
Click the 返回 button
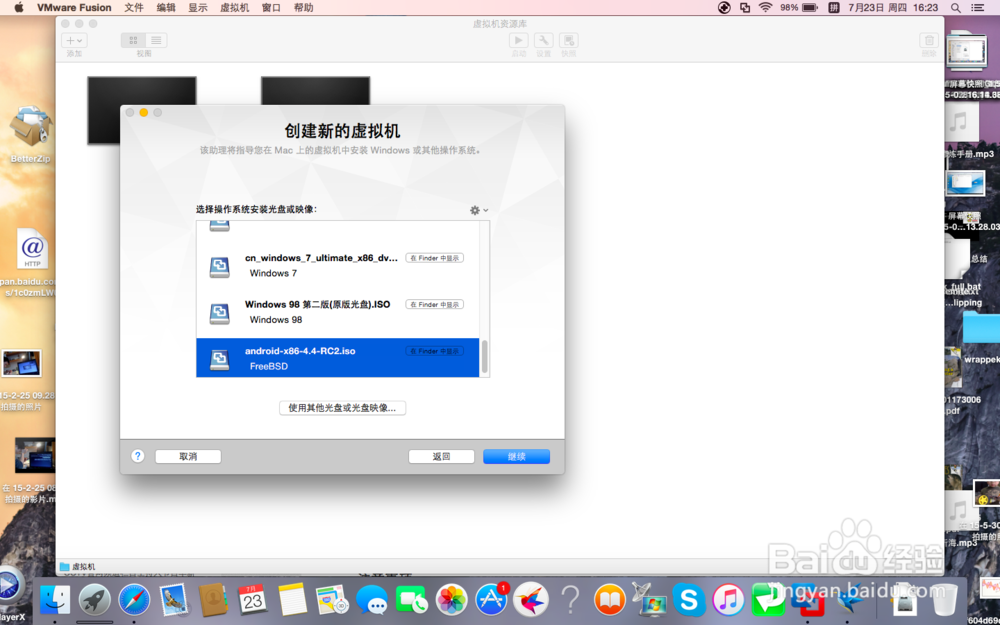tap(441, 457)
